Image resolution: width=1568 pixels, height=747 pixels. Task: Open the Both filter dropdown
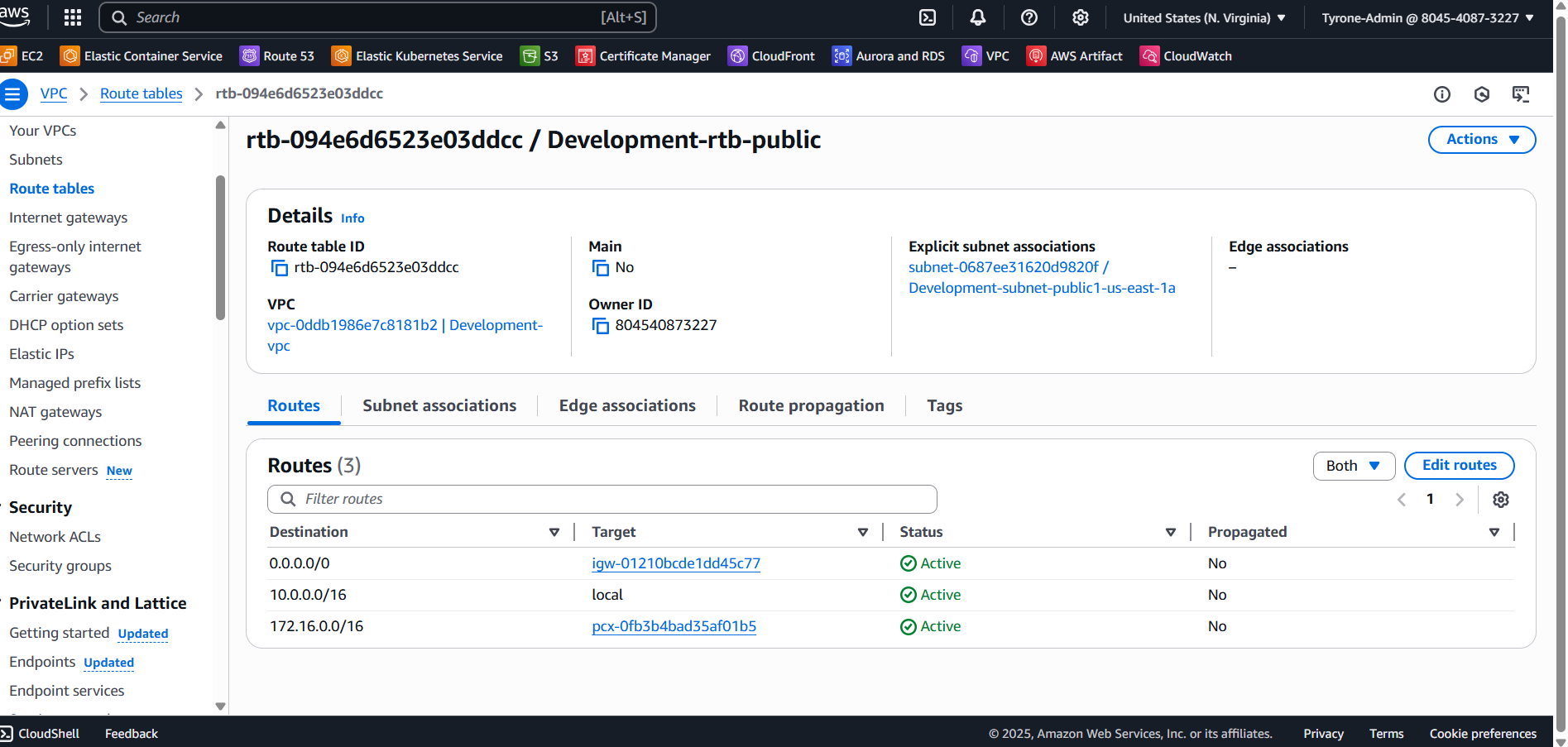pyautogui.click(x=1353, y=466)
